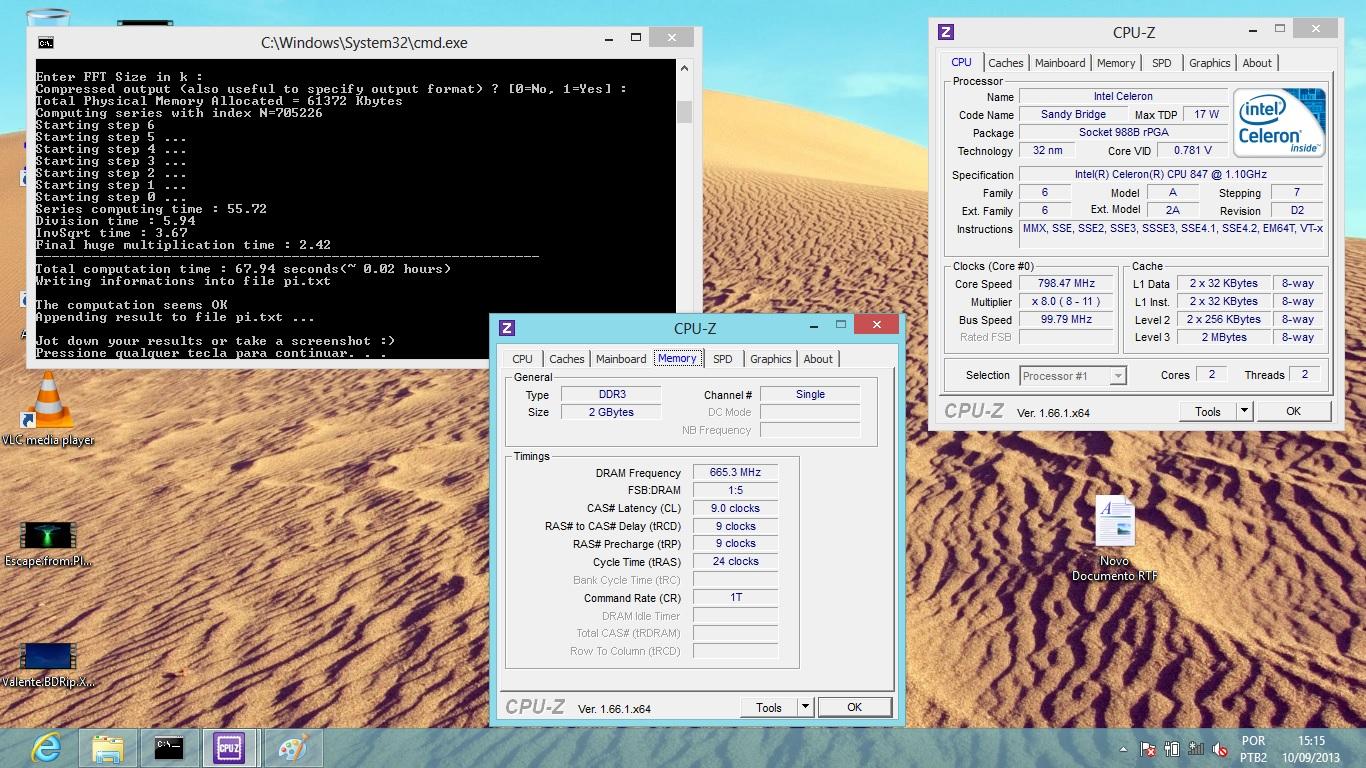Image resolution: width=1366 pixels, height=768 pixels.
Task: Click the POR PTB2 language indicator
Action: (x=1253, y=749)
